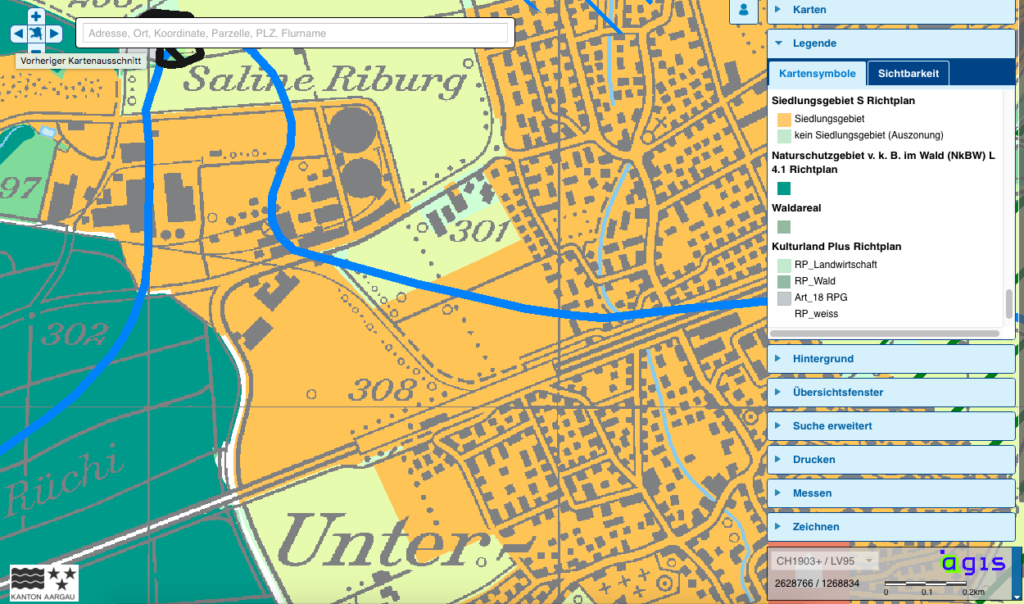
Task: Click the AGIS logo
Action: (x=971, y=563)
